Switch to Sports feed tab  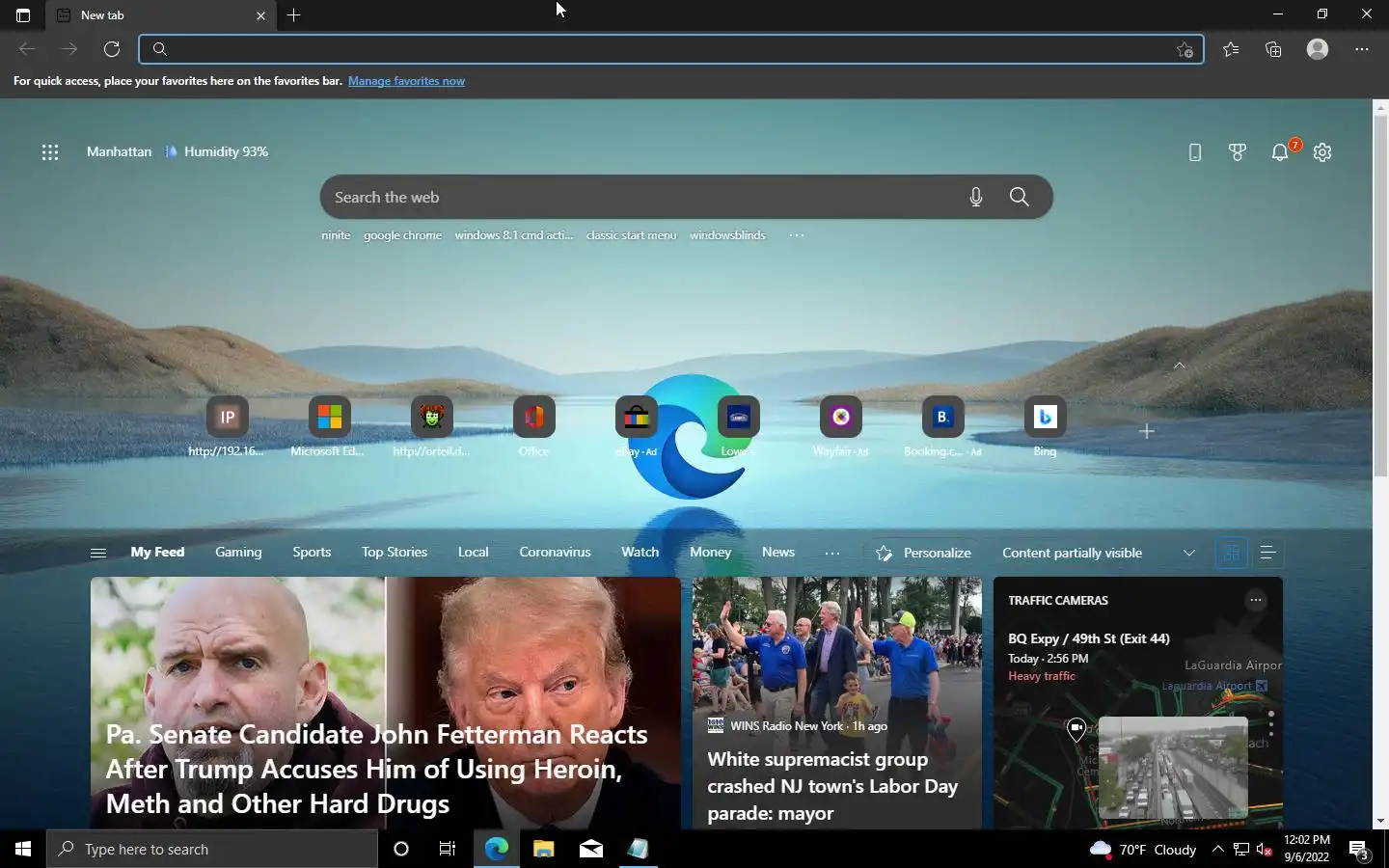click(312, 552)
